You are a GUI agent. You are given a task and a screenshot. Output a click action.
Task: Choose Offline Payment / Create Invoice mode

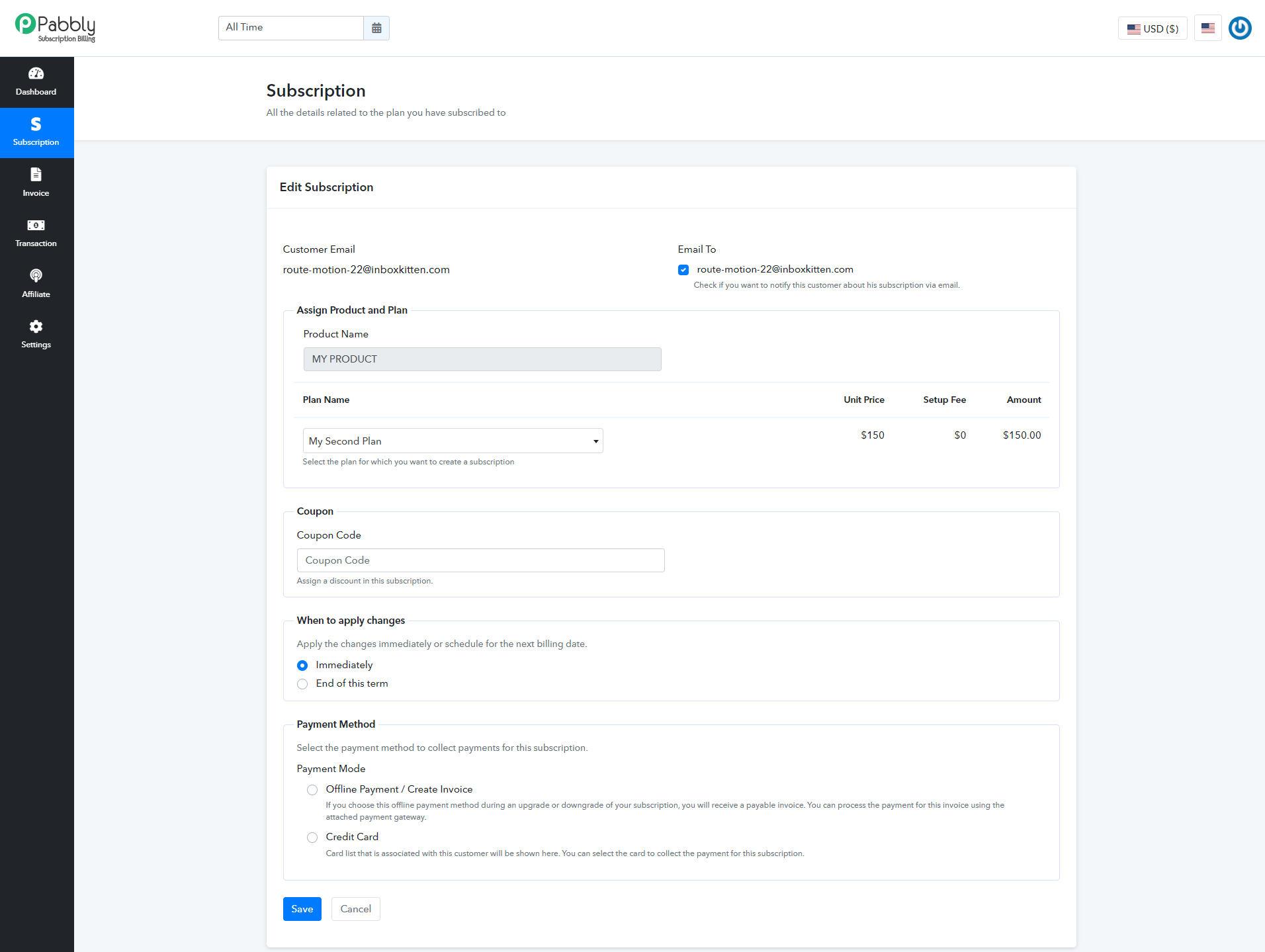312,790
